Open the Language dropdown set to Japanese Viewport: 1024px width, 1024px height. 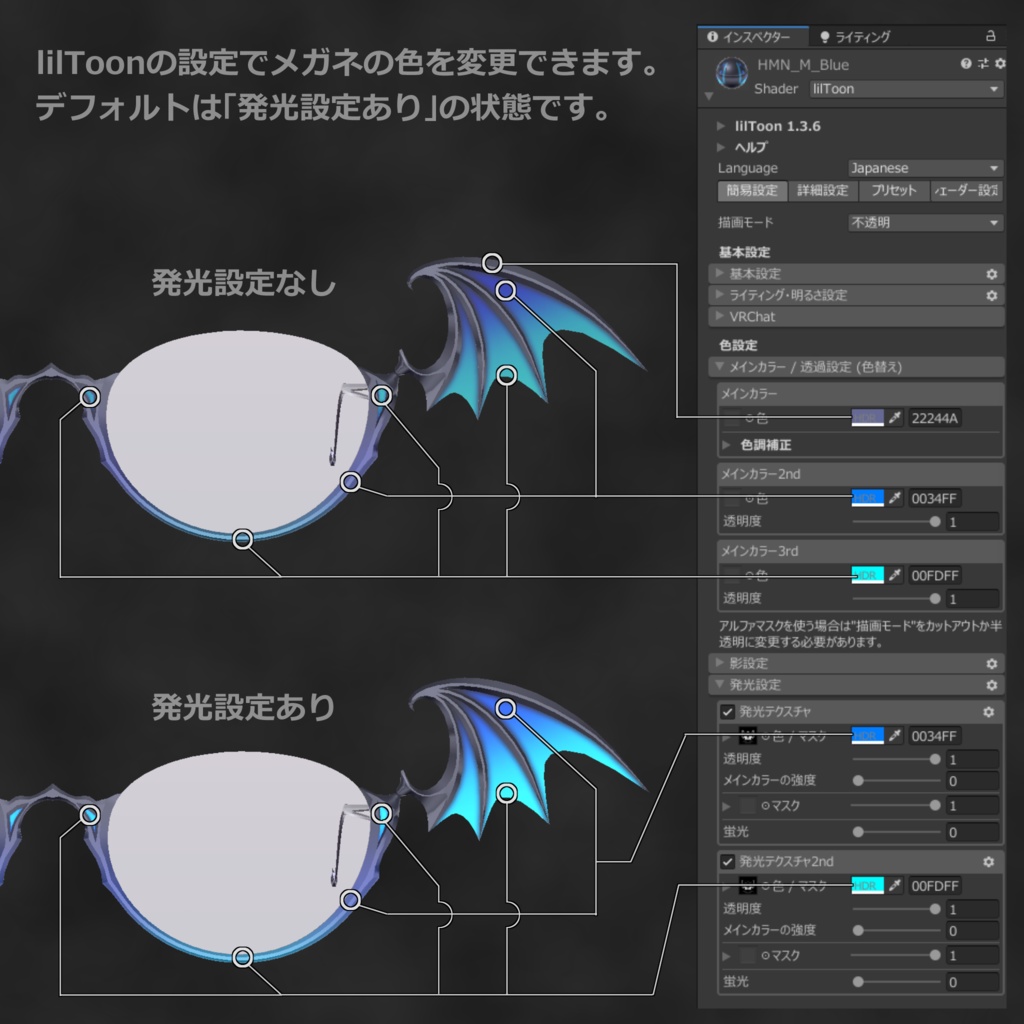click(925, 168)
